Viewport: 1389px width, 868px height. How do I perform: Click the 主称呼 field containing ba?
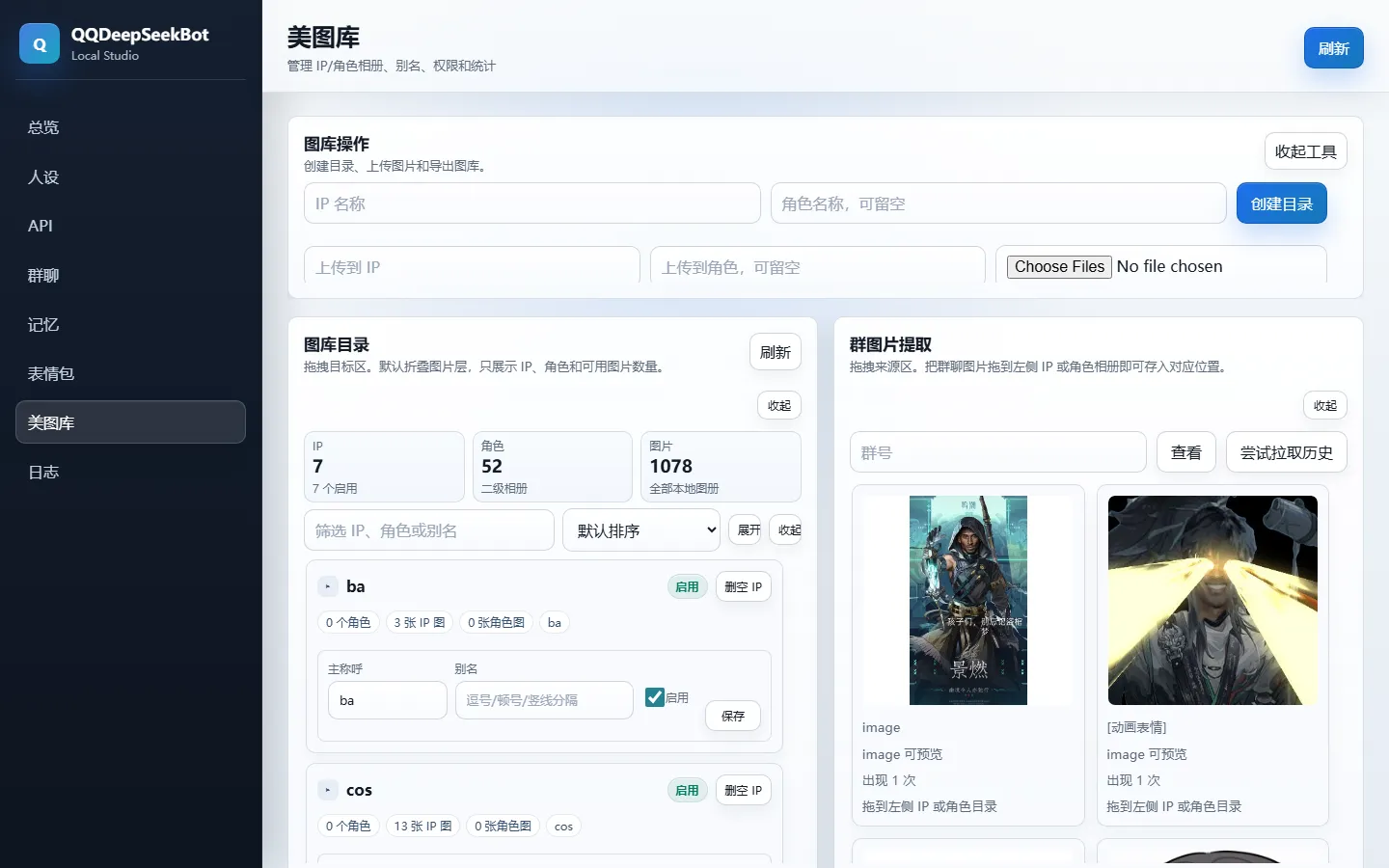click(x=387, y=700)
